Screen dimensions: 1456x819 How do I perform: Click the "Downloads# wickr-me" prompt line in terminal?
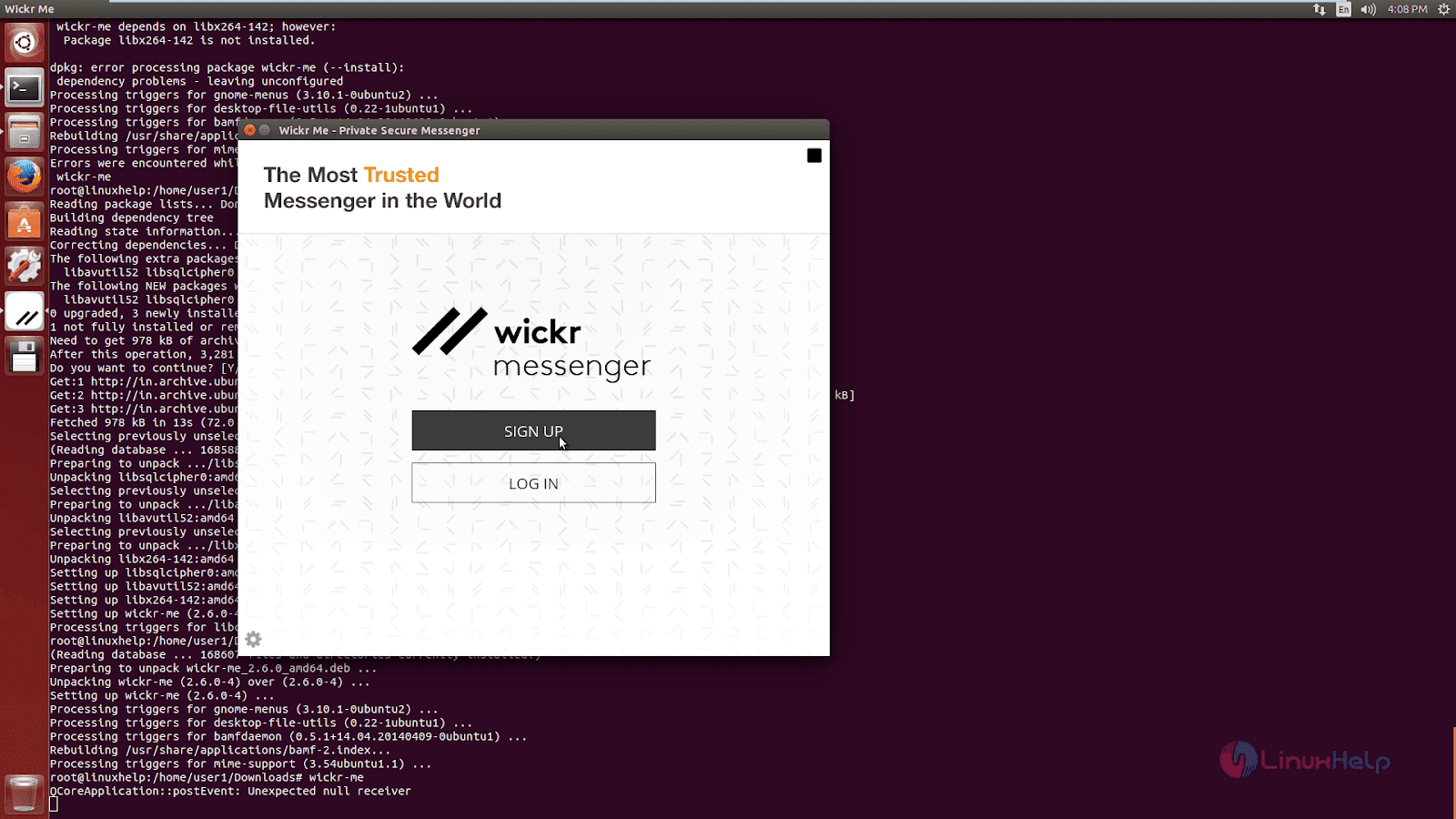click(207, 777)
